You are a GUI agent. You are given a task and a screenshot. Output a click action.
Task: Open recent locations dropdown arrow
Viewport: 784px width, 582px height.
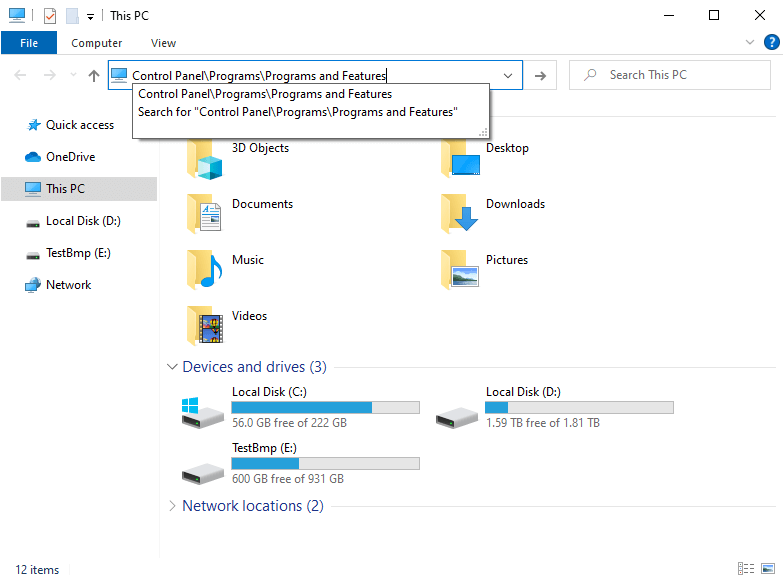[74, 75]
